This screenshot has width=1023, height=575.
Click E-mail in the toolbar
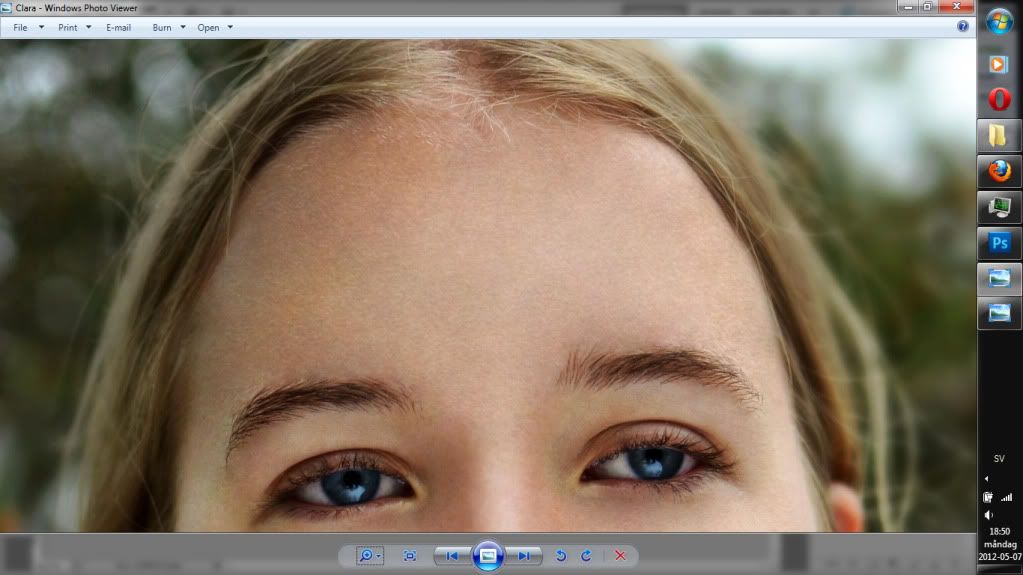tap(119, 27)
